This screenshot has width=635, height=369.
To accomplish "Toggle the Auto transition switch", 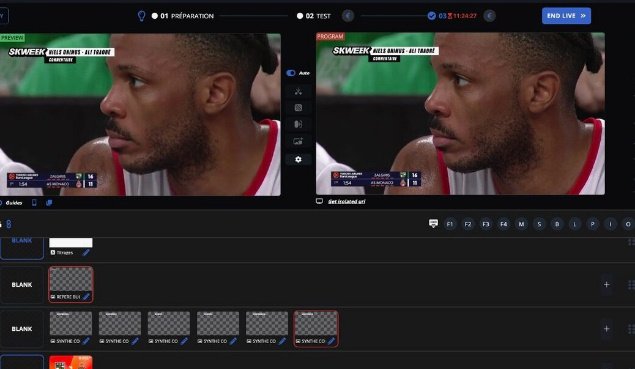I will pyautogui.click(x=291, y=73).
